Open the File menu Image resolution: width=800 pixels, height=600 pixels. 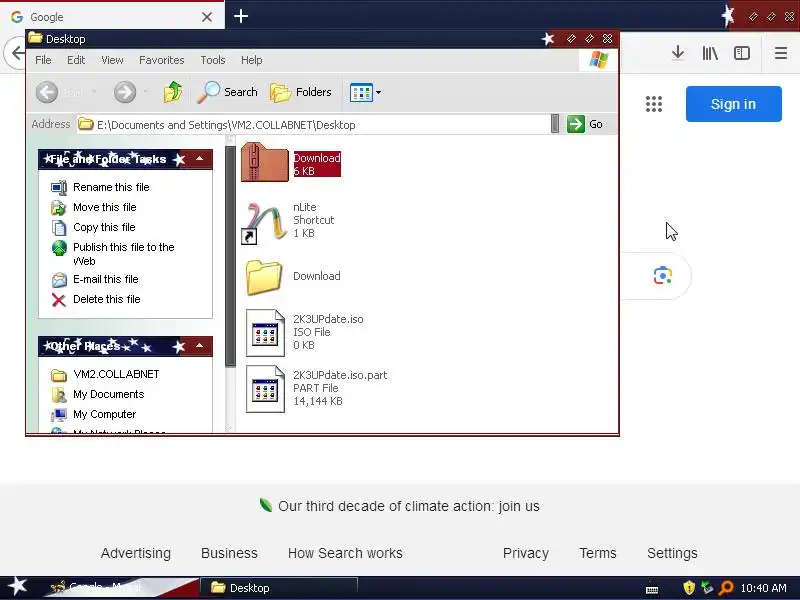43,60
